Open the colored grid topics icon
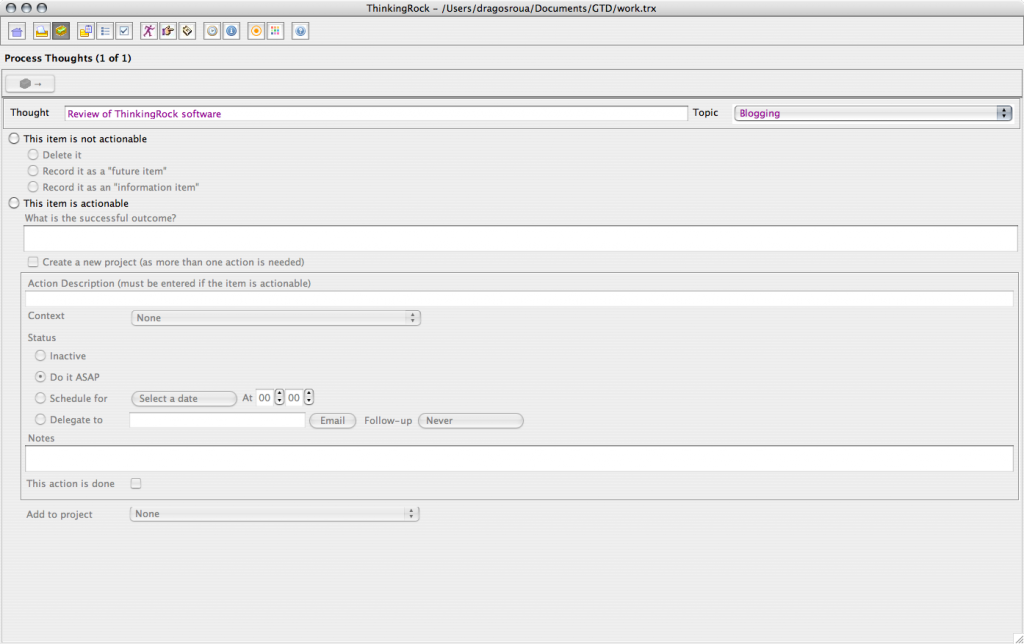This screenshot has height=644, width=1024. coord(276,31)
